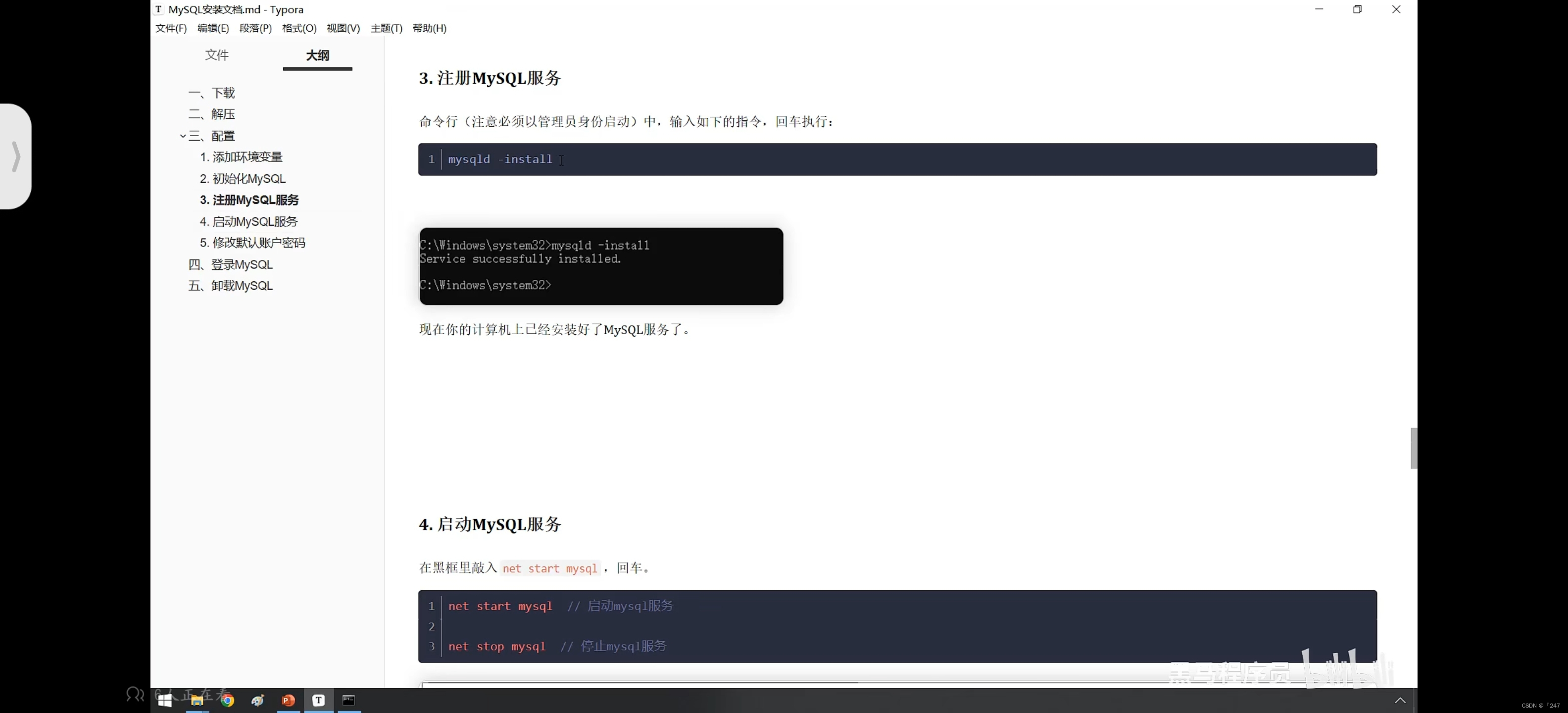The width and height of the screenshot is (1568, 713).
Task: Open the 格式(O) menu
Action: [299, 28]
